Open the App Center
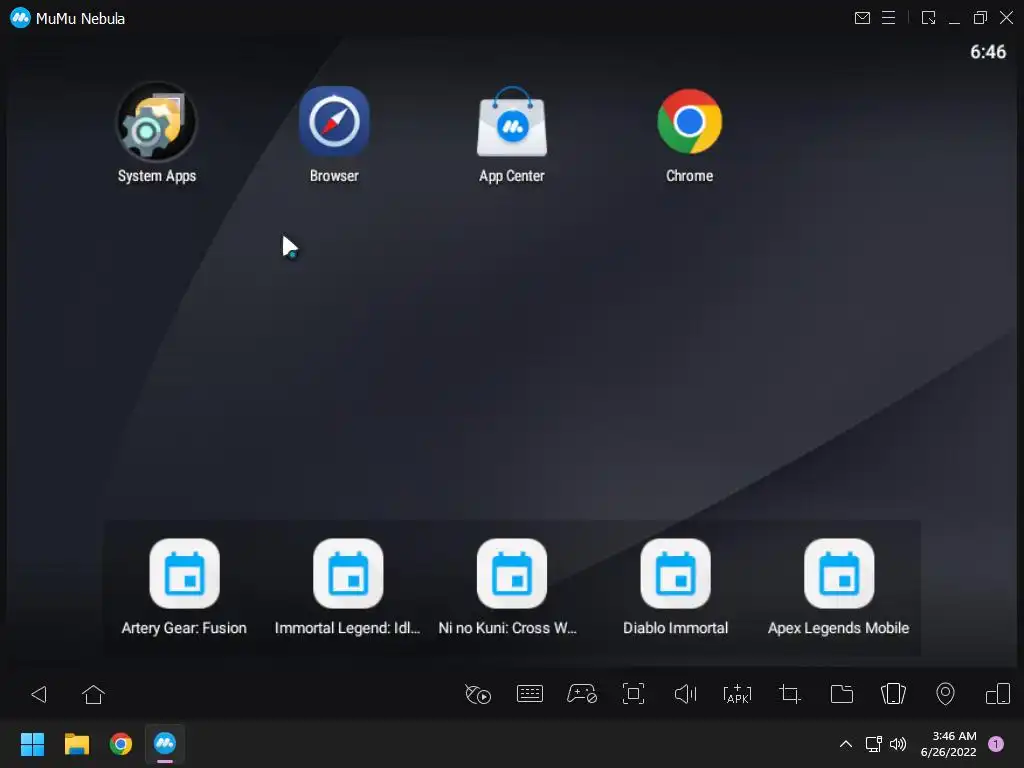This screenshot has height=768, width=1024. (511, 122)
